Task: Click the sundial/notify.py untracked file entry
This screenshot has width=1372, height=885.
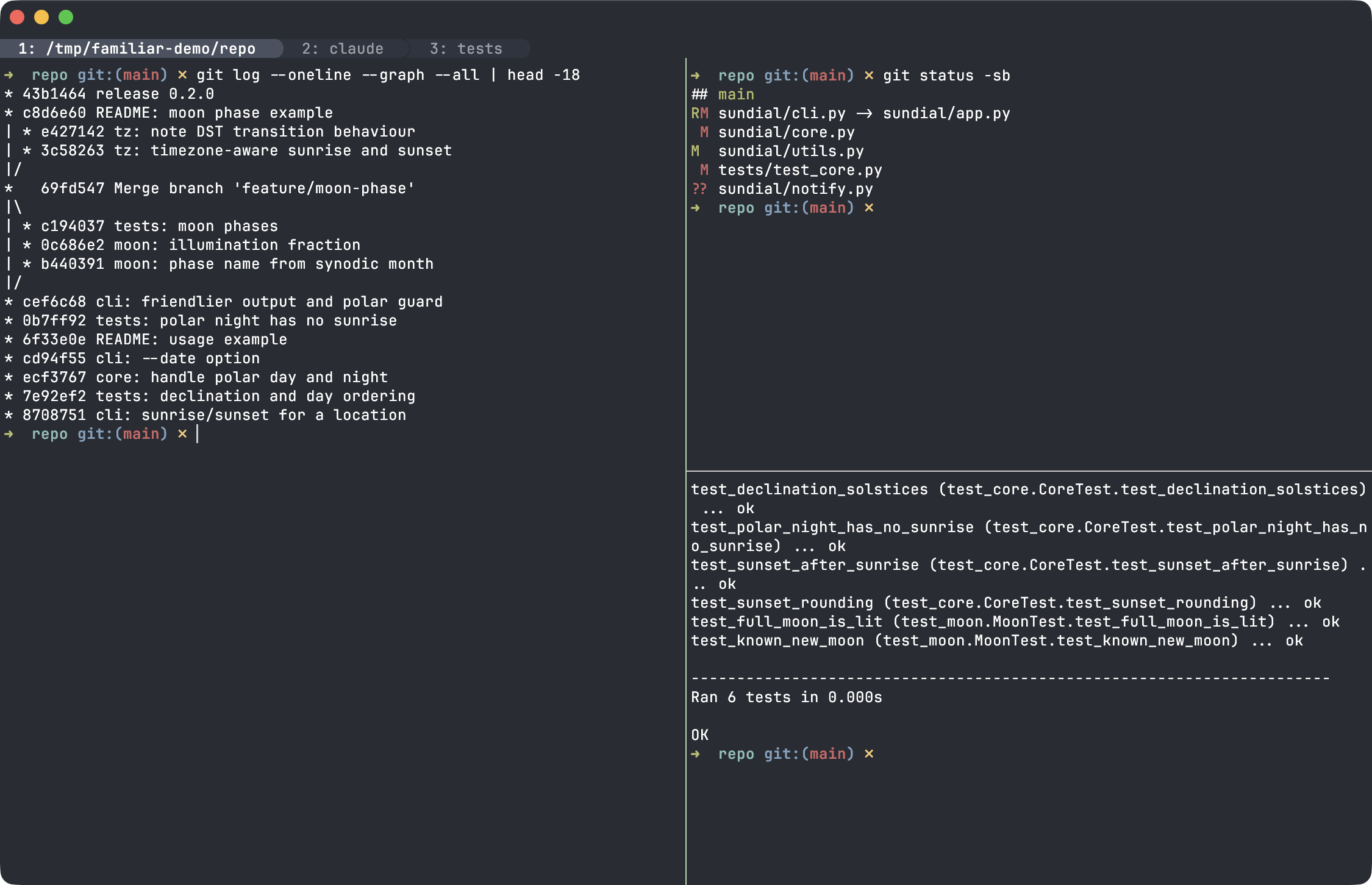Action: click(796, 189)
